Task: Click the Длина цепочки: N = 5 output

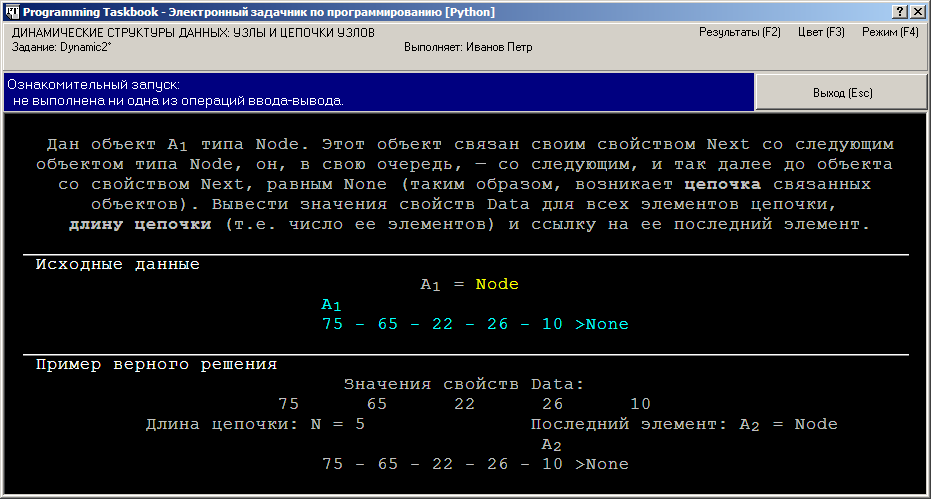Action: click(x=255, y=424)
